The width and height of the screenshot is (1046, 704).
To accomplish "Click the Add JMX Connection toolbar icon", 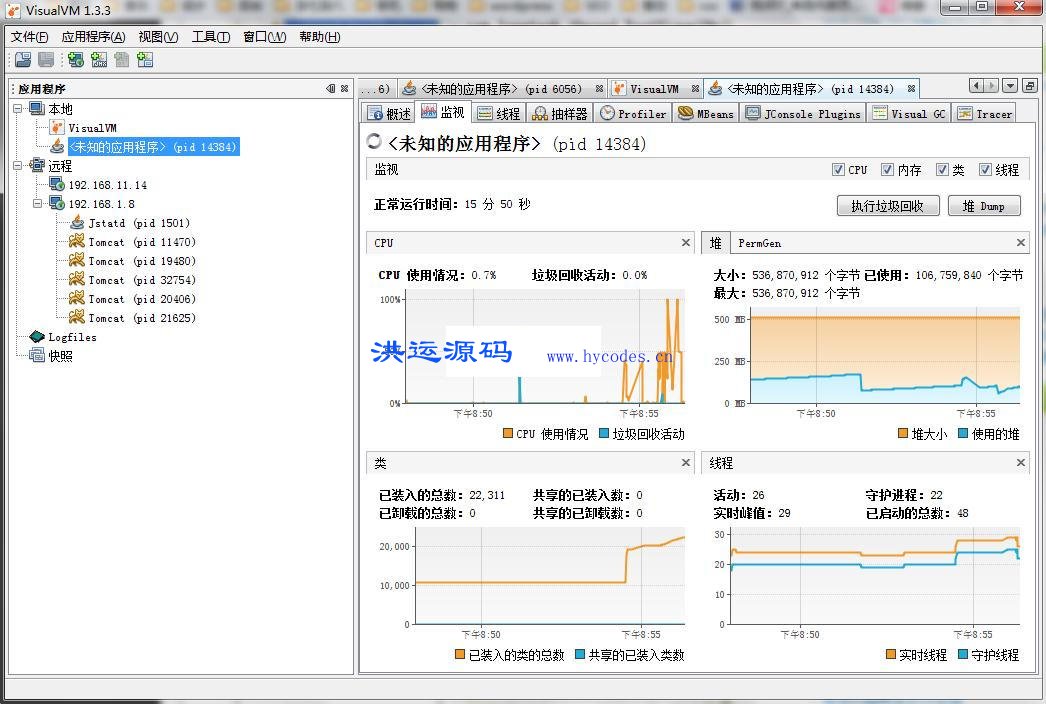I will pyautogui.click(x=99, y=60).
